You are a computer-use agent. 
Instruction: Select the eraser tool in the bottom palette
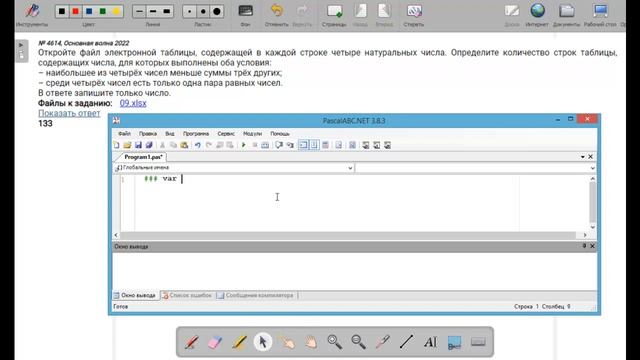click(x=215, y=342)
